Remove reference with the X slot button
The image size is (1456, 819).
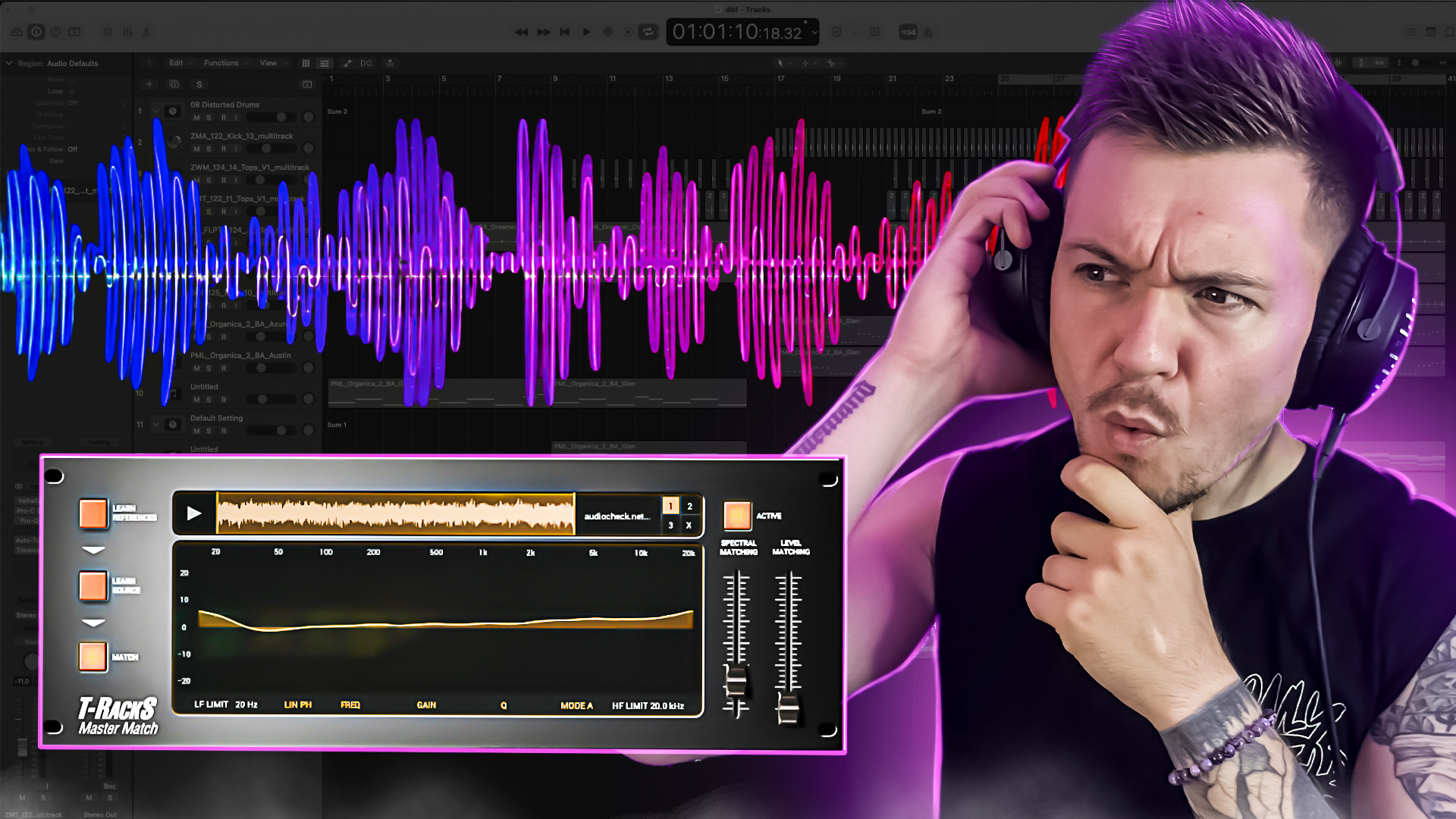pos(689,525)
